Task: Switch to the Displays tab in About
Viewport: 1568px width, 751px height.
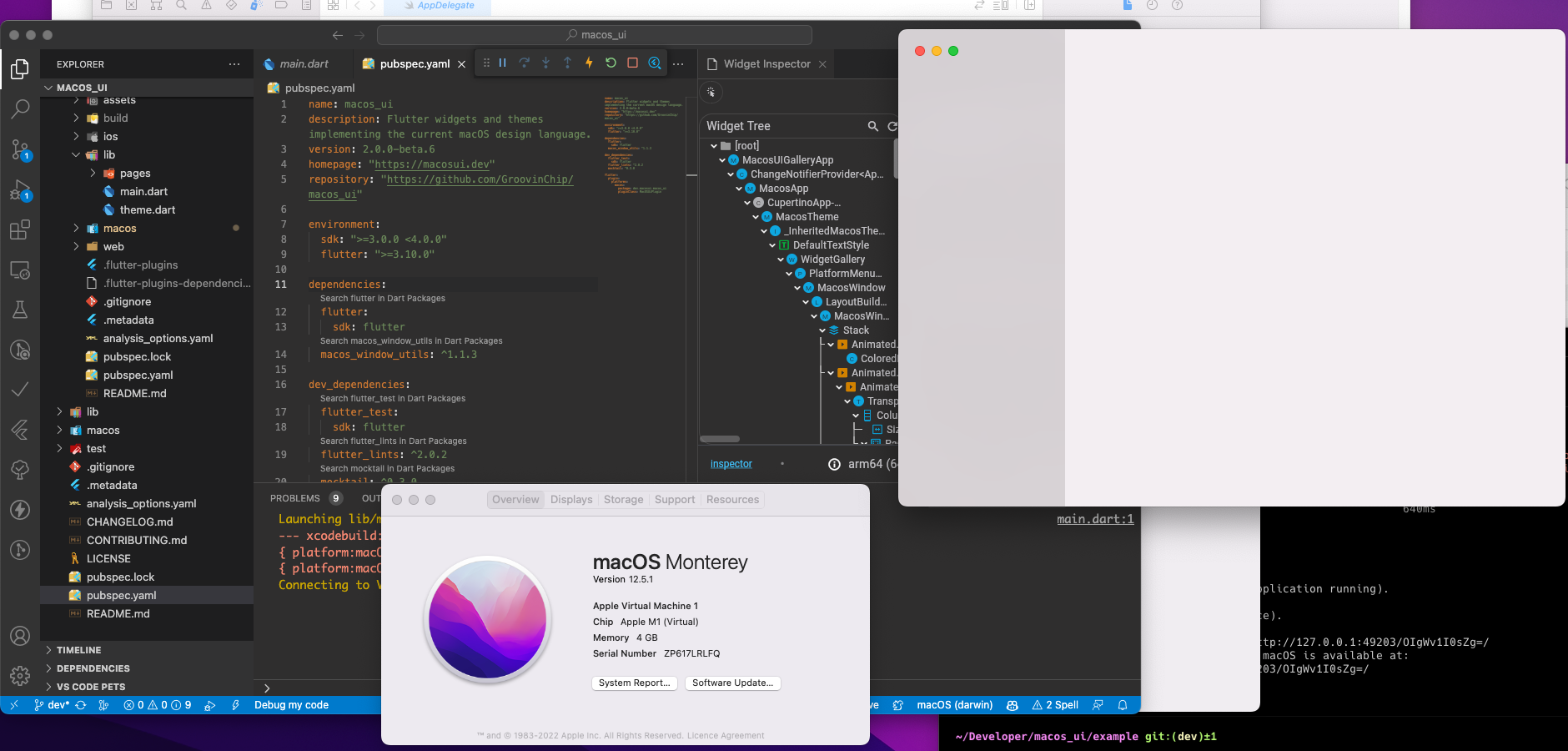Action: pos(570,499)
